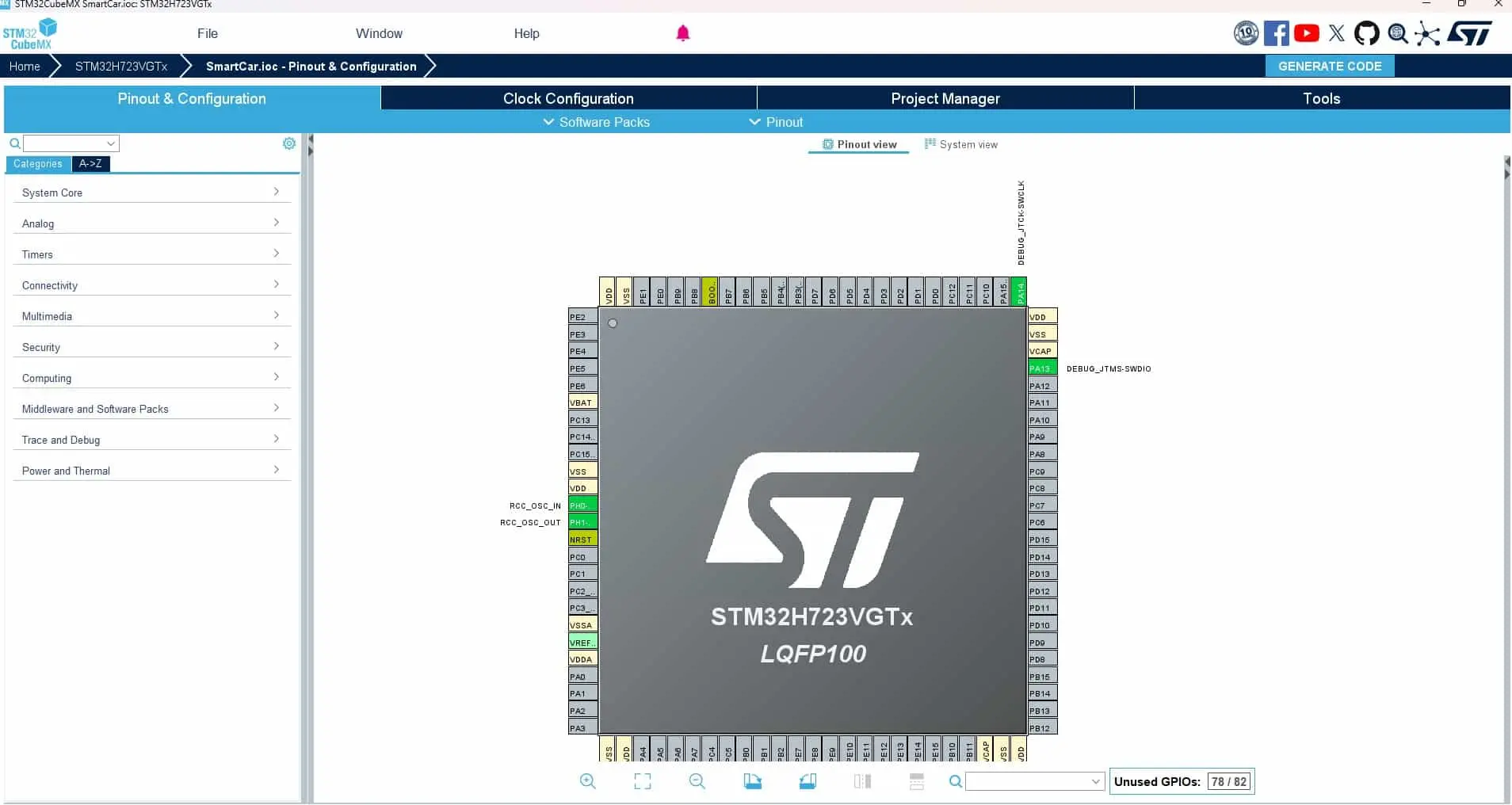The width and height of the screenshot is (1512, 805).
Task: Open the Help menu
Action: (526, 33)
